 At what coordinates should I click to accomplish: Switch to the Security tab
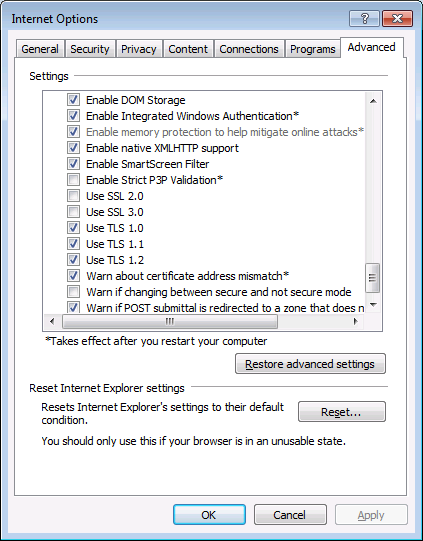click(x=90, y=49)
